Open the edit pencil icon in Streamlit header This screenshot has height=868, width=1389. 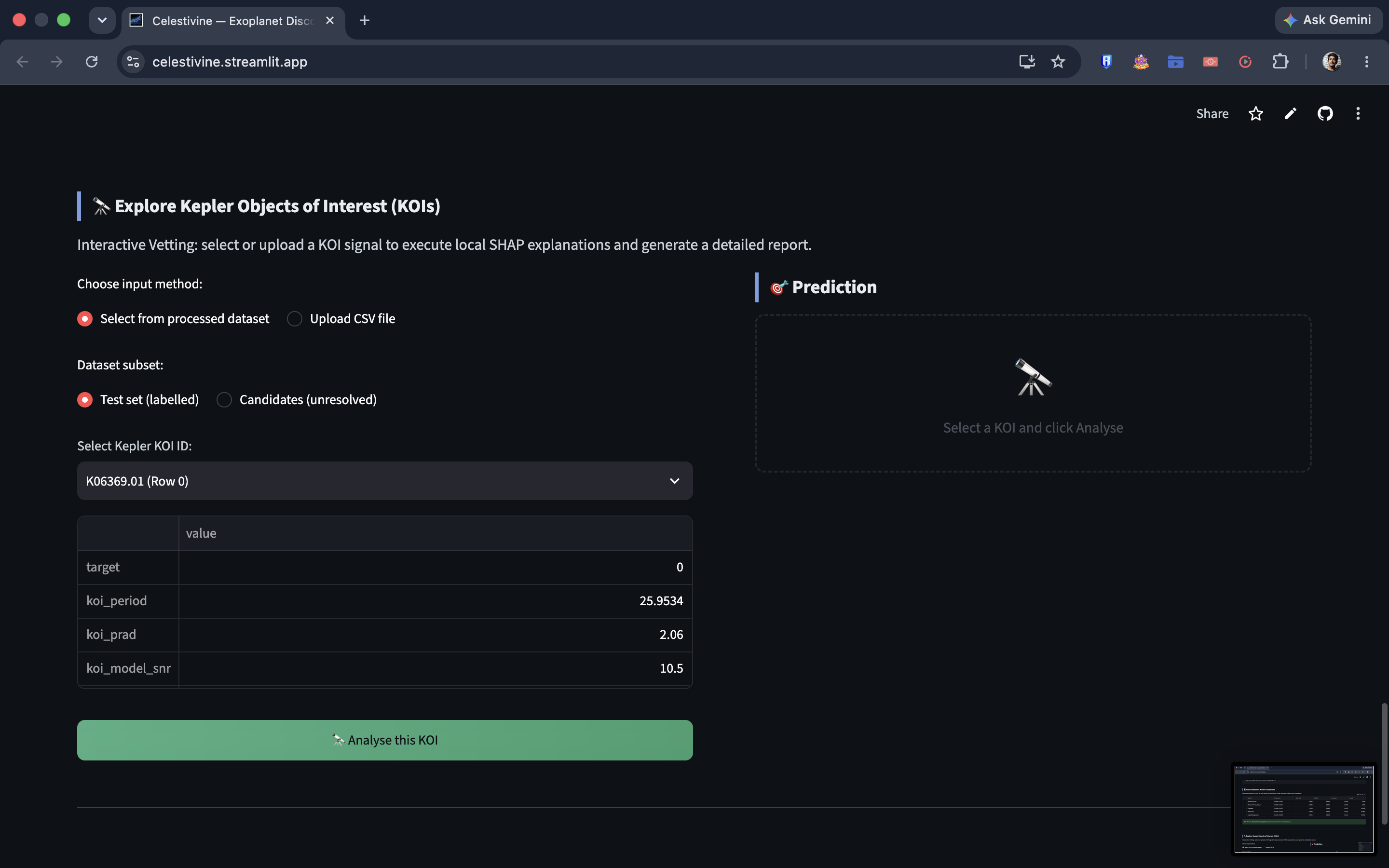[1290, 114]
